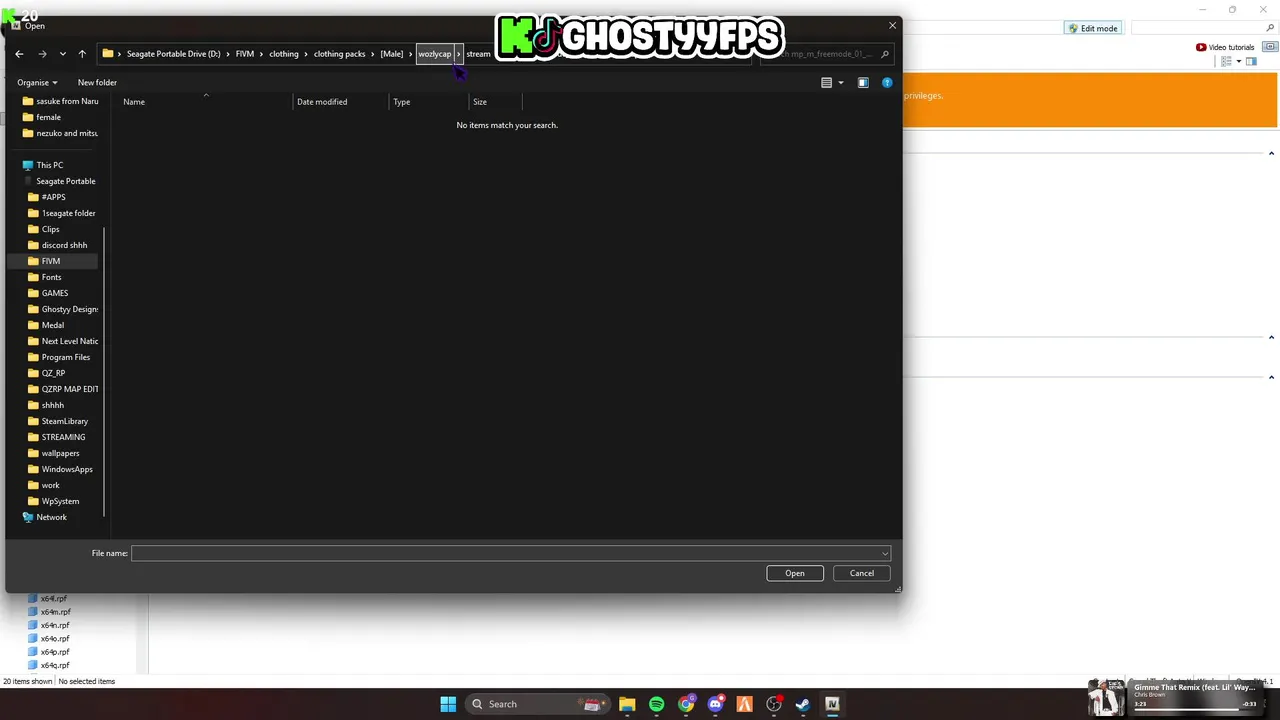
Task: Select Seagate Portable Drive (D:) in the path
Action: 173,54
